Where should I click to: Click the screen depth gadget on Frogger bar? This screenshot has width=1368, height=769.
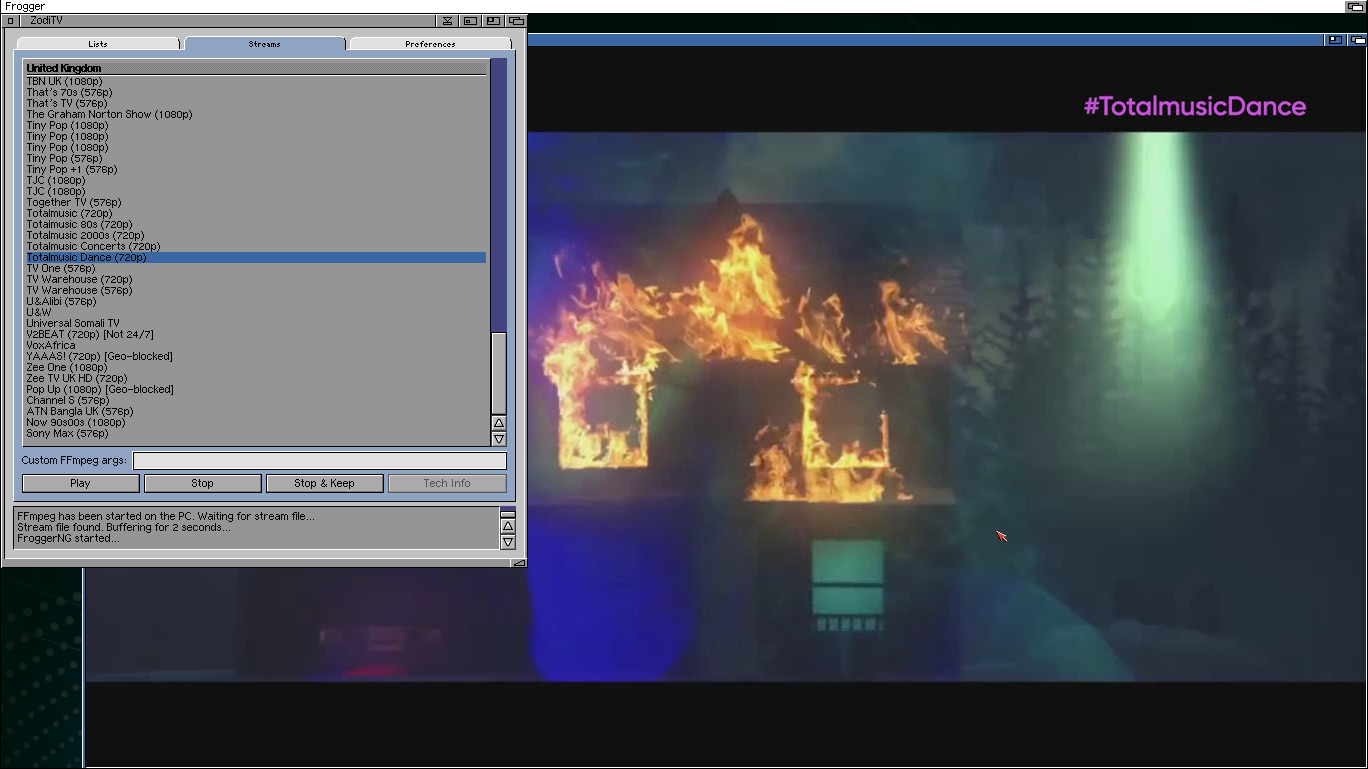[1355, 7]
